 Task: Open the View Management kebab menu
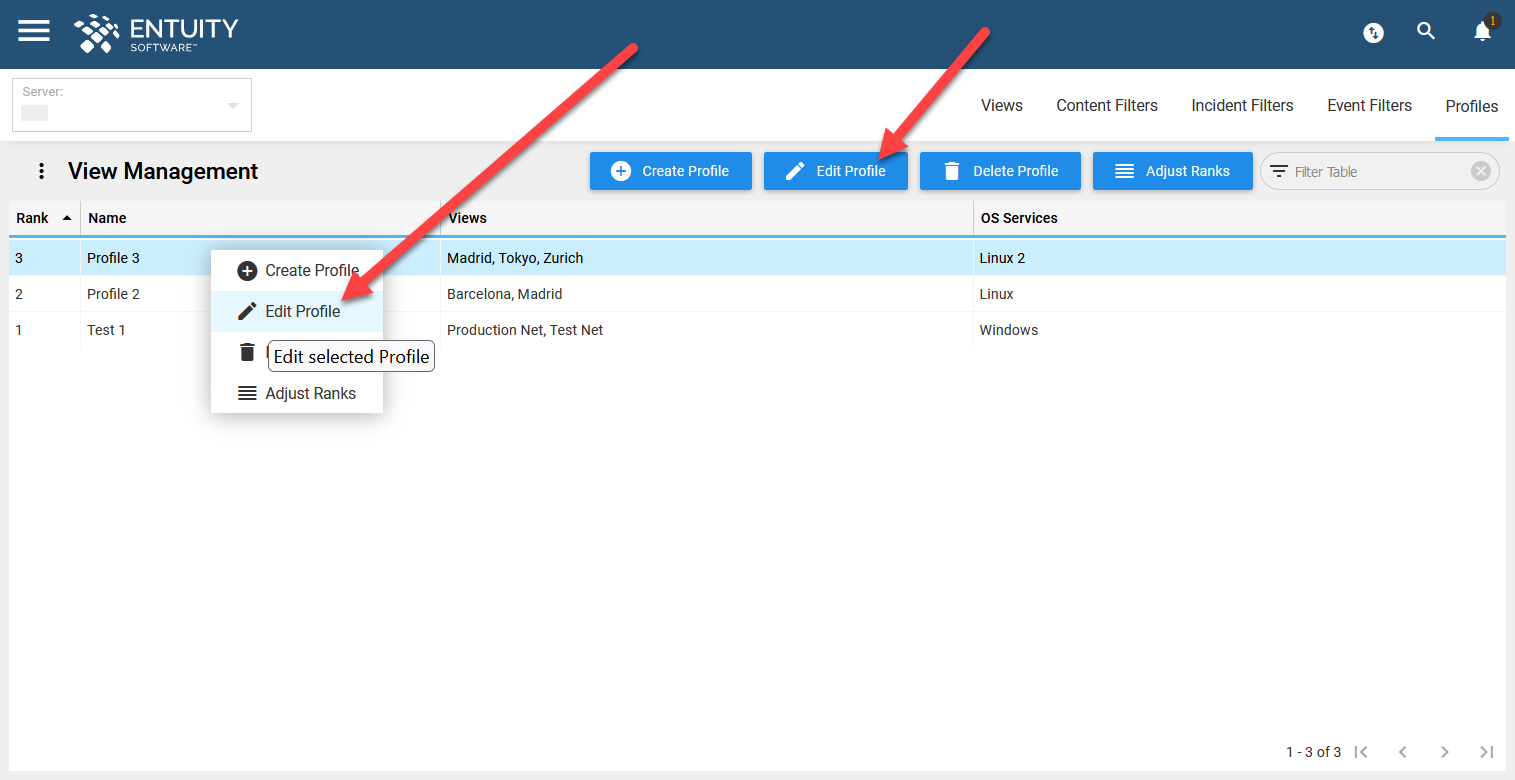coord(41,171)
